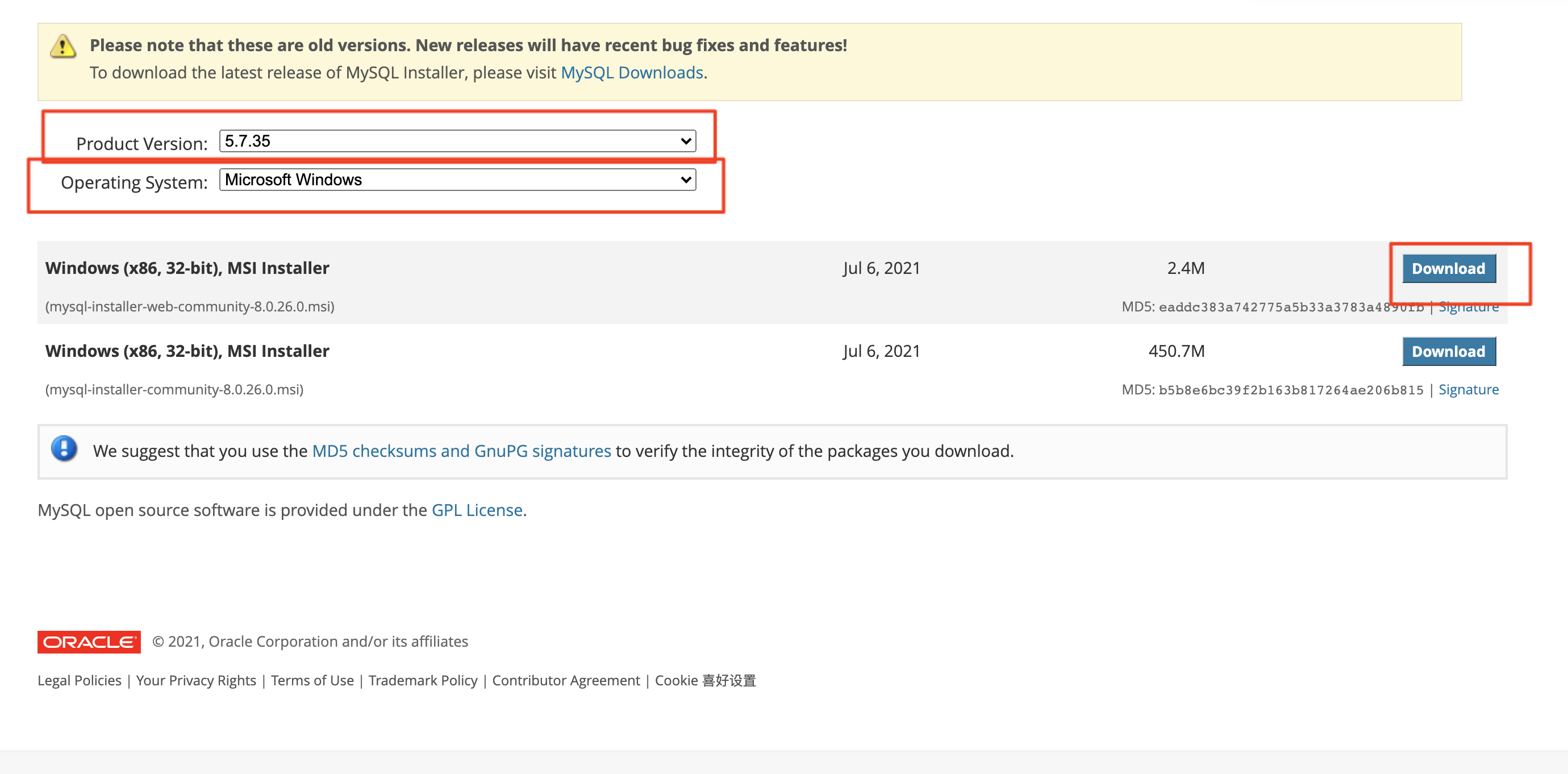Open Signature link for web-community installer
The height and width of the screenshot is (774, 1568).
click(x=1468, y=307)
